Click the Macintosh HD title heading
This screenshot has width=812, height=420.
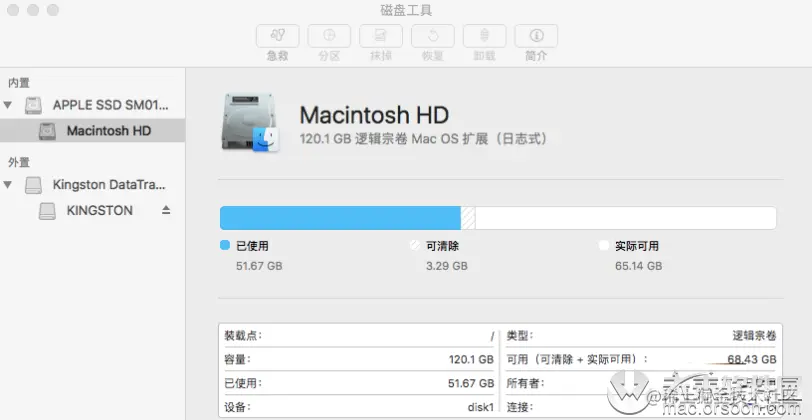pos(374,114)
